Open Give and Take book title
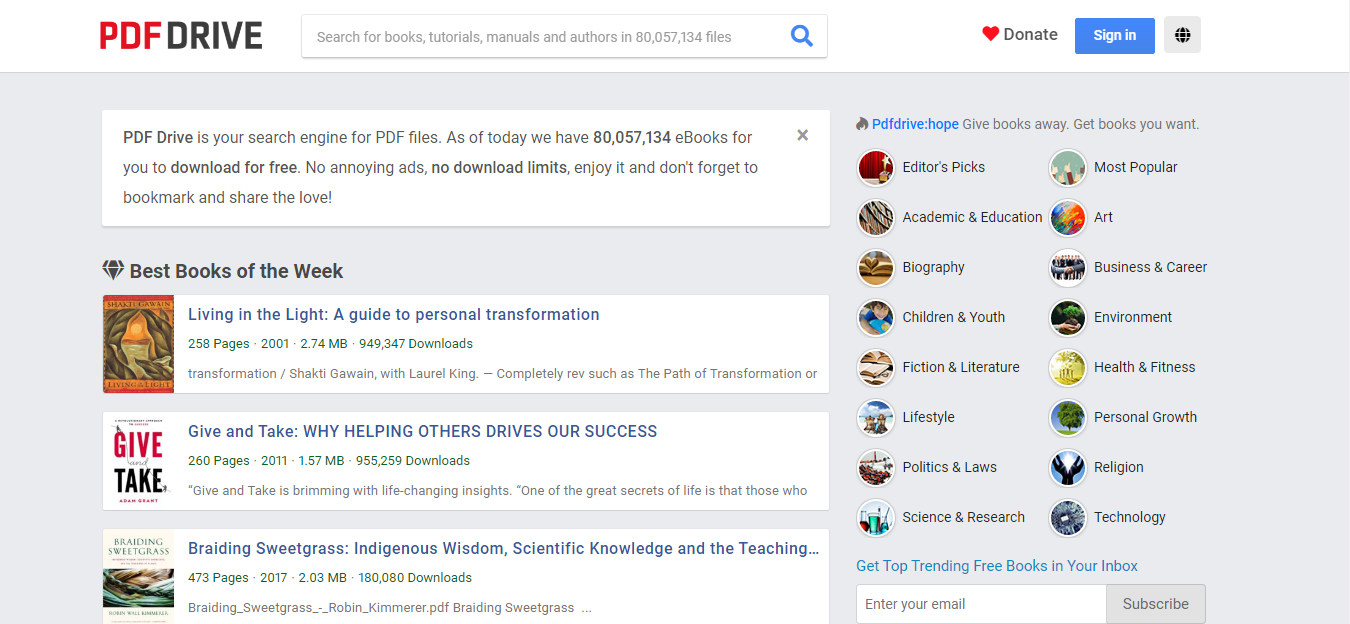Image resolution: width=1350 pixels, height=624 pixels. [423, 432]
